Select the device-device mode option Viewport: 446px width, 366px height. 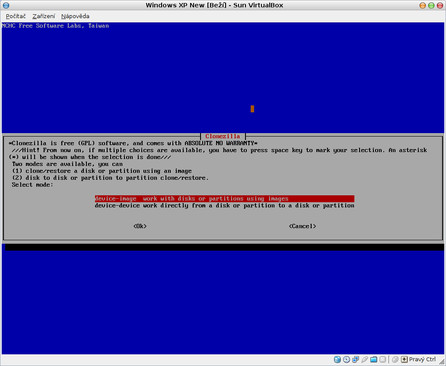(224, 206)
